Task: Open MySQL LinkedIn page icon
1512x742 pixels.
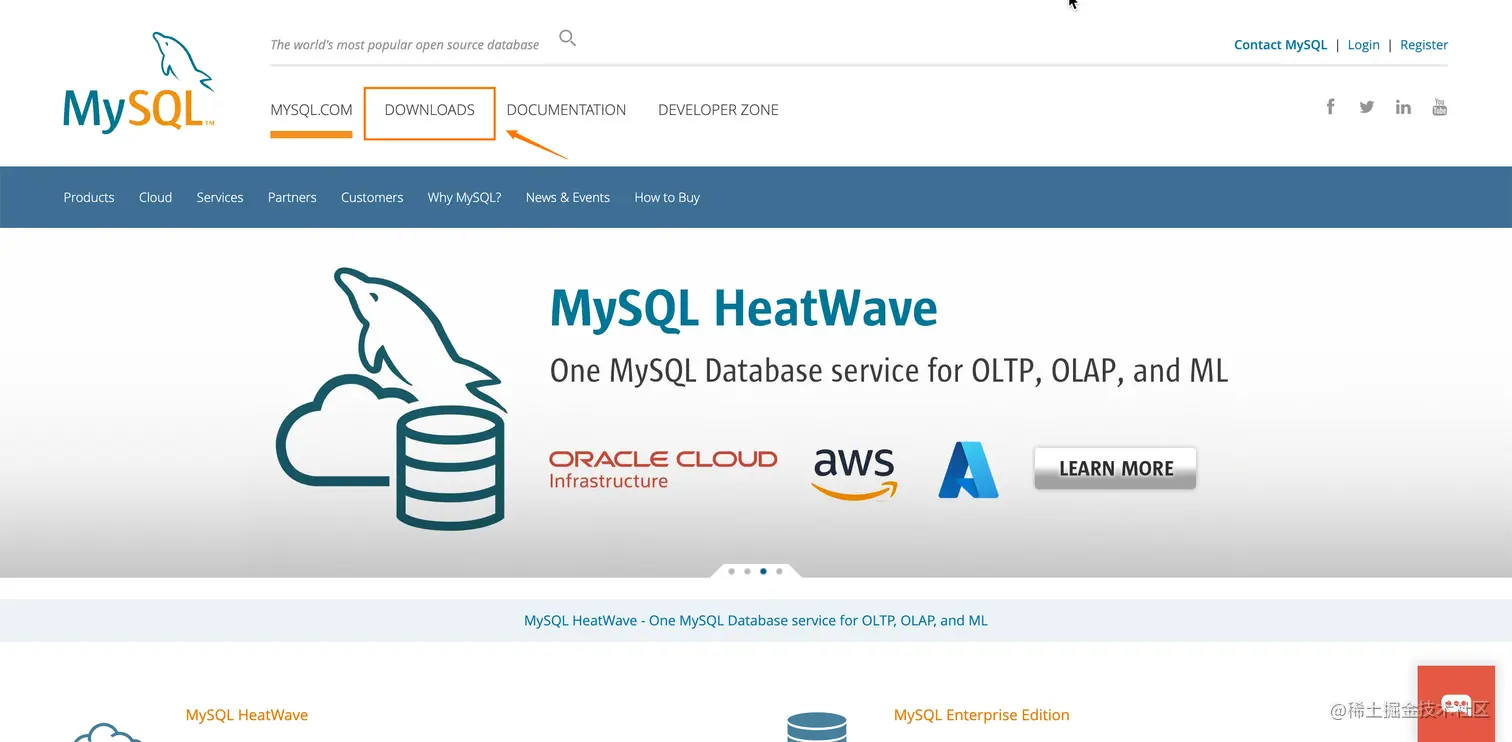Action: point(1403,107)
